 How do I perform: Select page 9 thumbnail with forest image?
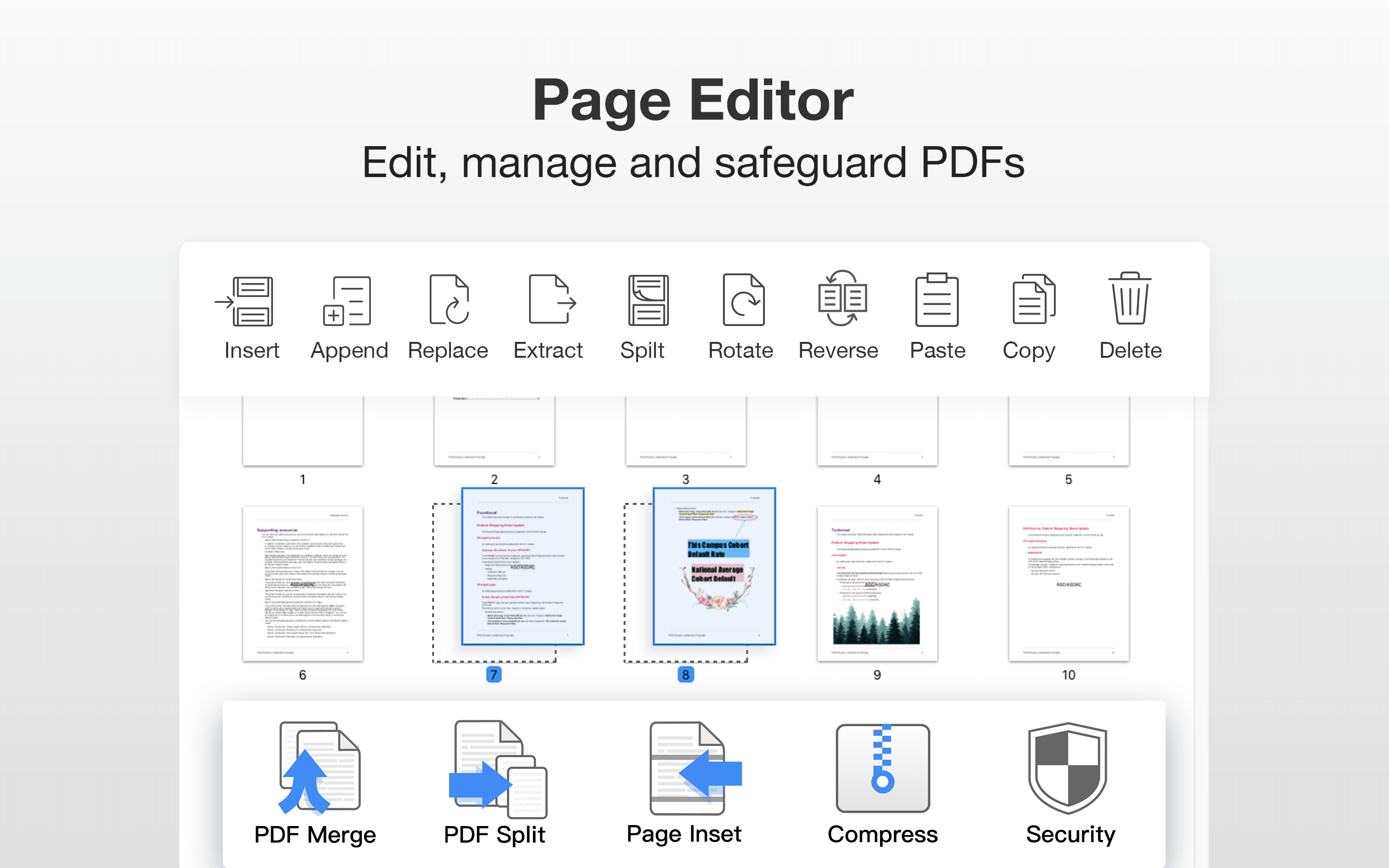(877, 583)
